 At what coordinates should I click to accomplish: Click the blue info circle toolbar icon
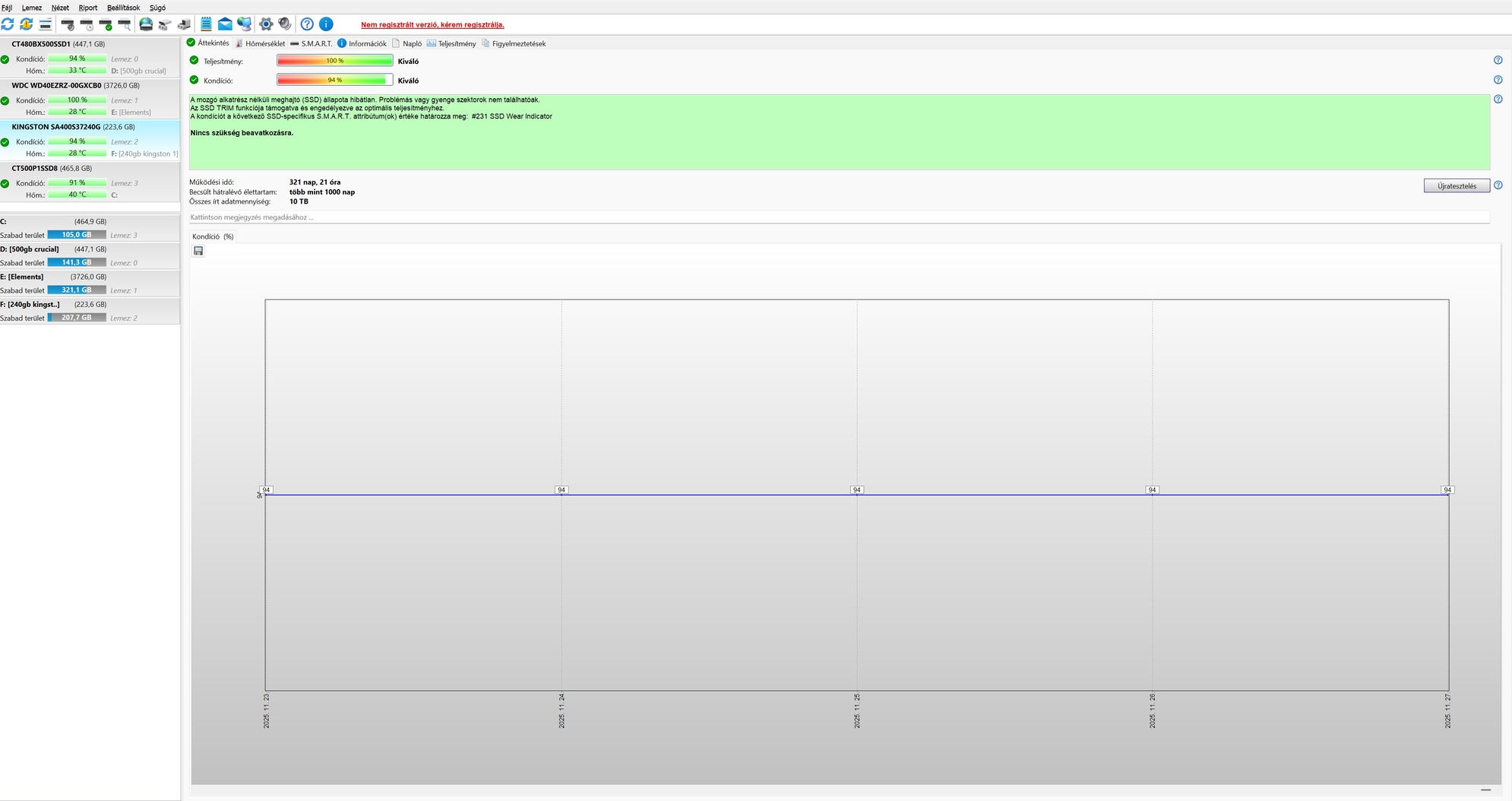(326, 24)
